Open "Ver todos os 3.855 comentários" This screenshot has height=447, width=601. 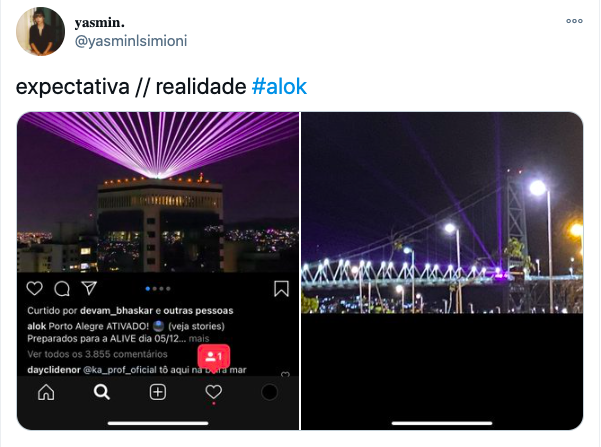(x=97, y=354)
